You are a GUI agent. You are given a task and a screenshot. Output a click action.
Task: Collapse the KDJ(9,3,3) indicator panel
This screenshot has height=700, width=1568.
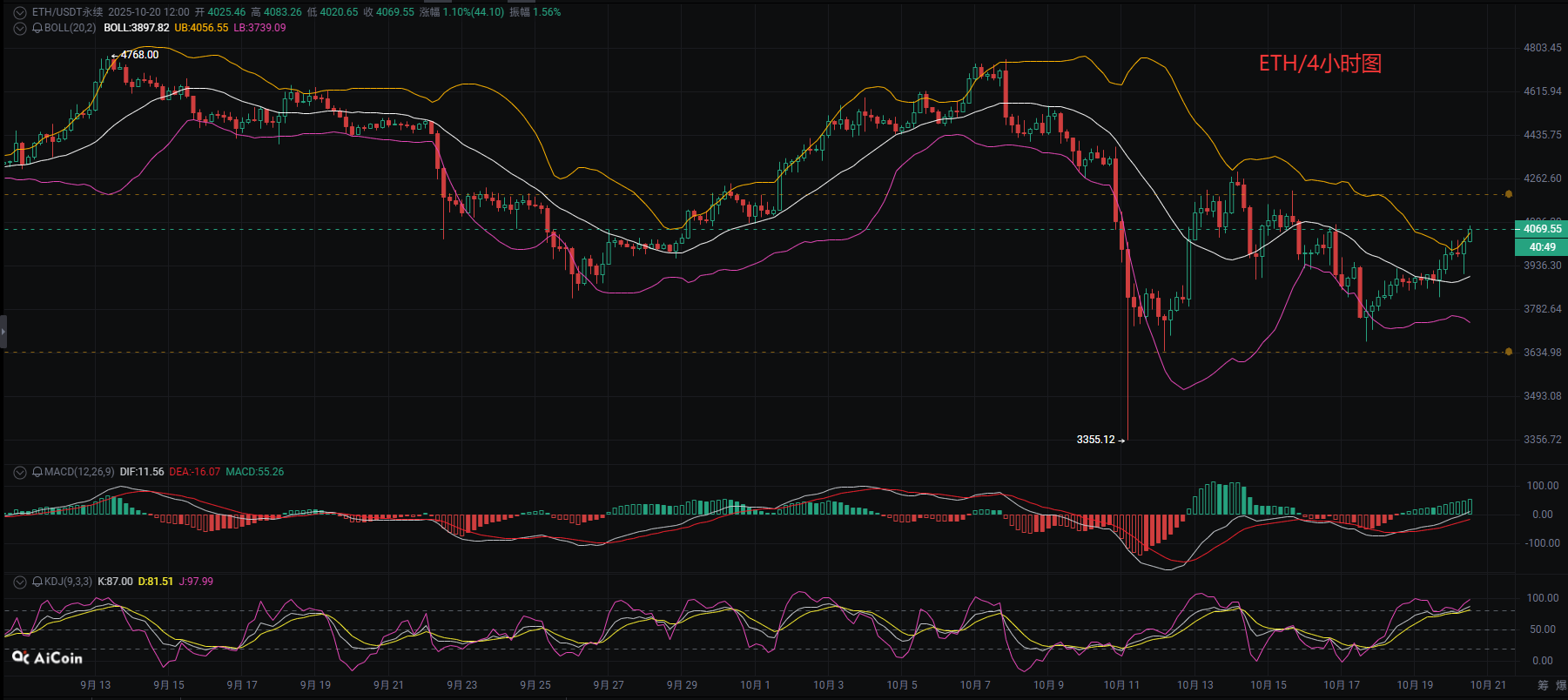[x=19, y=582]
